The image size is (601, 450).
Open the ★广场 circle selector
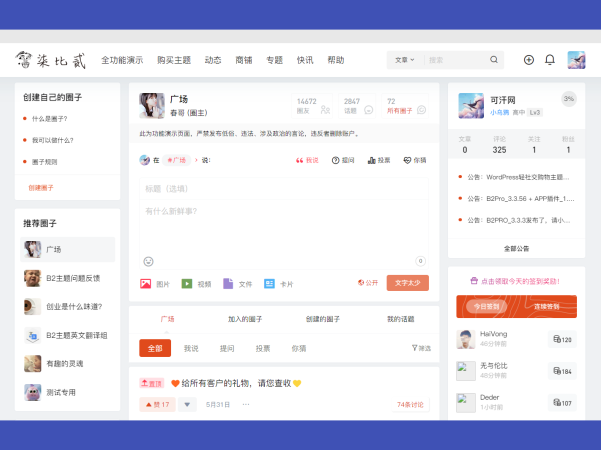[x=177, y=160]
